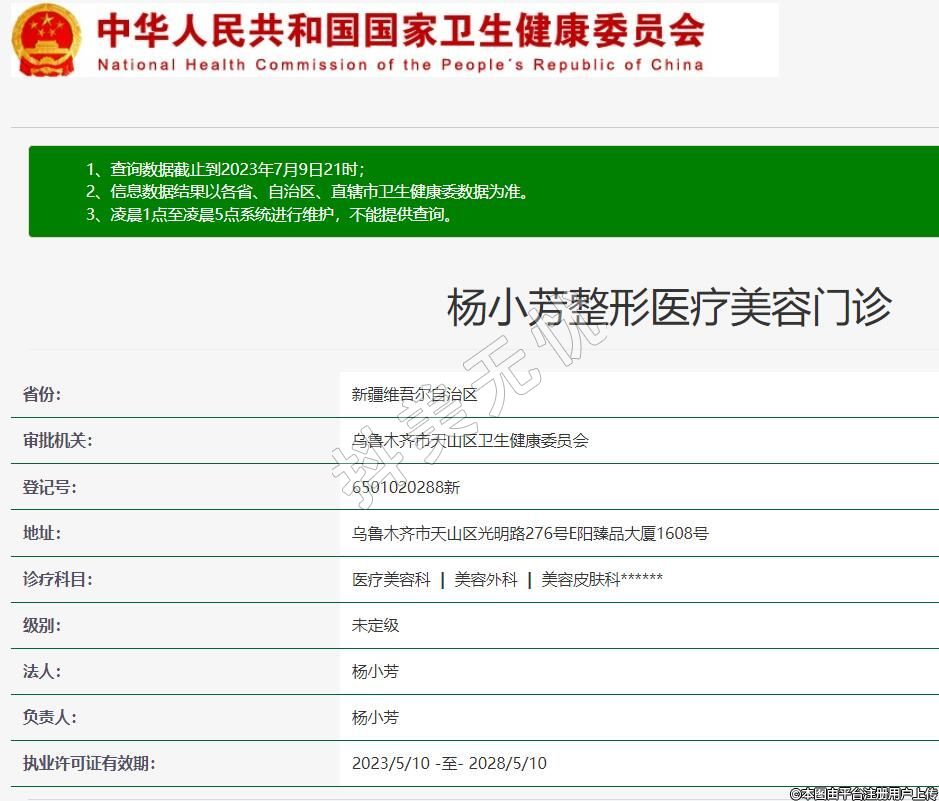Click the 法人 value 杨小芳
The height and width of the screenshot is (801, 939).
pos(375,671)
